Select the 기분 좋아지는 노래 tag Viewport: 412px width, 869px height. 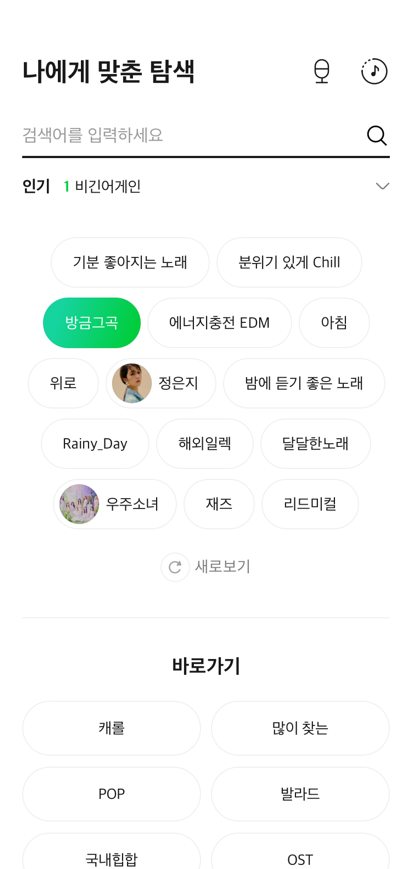[130, 262]
